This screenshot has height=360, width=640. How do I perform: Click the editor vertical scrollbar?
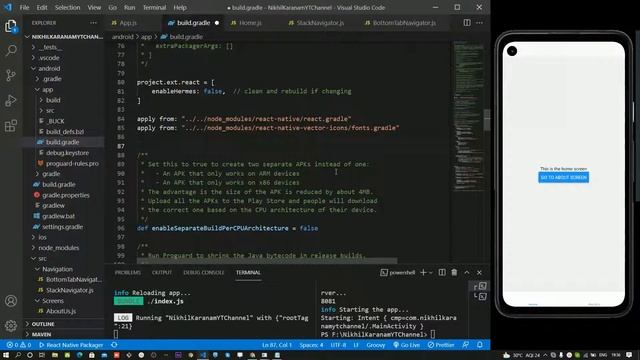tap(487, 120)
